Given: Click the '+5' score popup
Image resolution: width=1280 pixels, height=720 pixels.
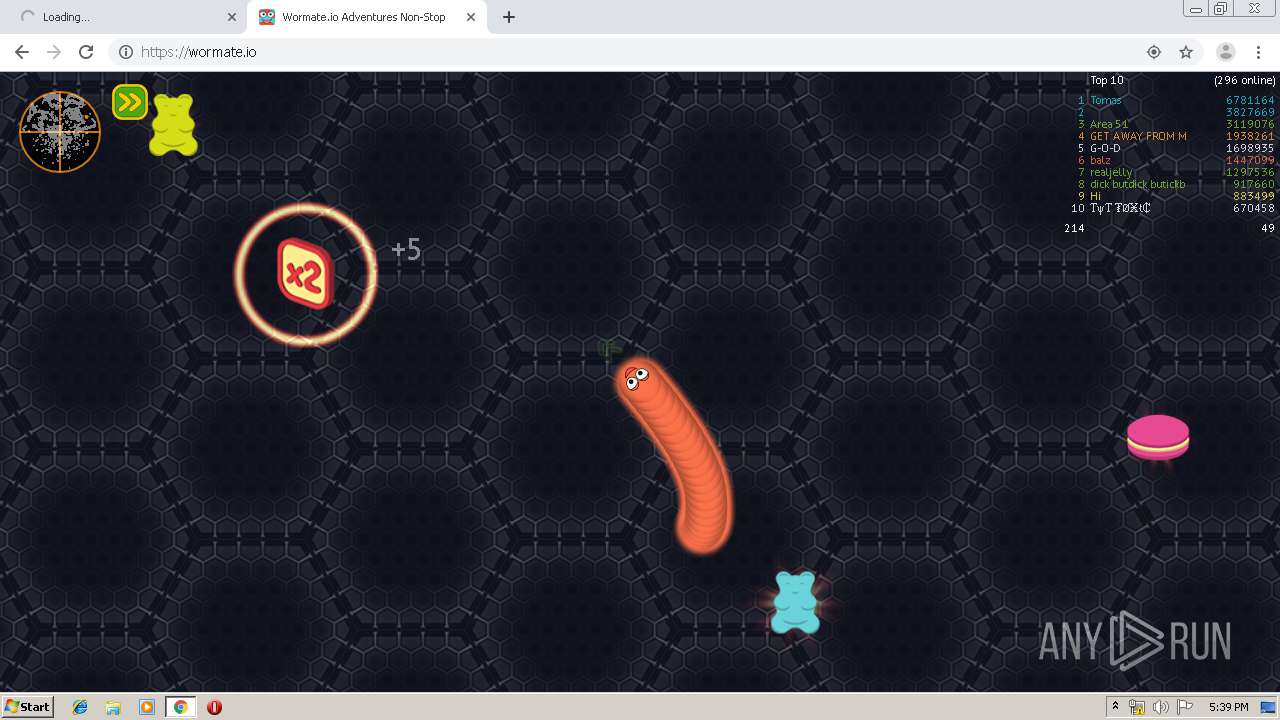Looking at the screenshot, I should 406,249.
